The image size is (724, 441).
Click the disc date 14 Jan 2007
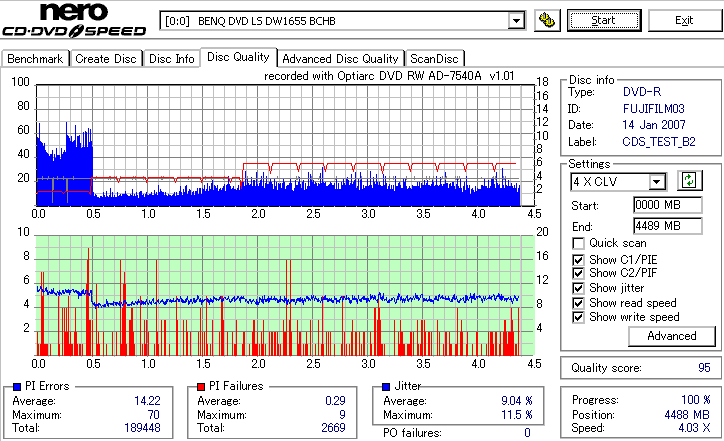coord(654,125)
